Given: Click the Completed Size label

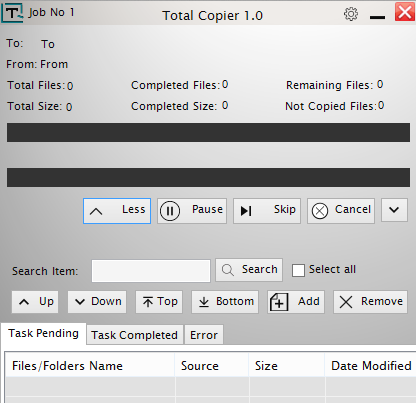Looking at the screenshot, I should point(174,106).
